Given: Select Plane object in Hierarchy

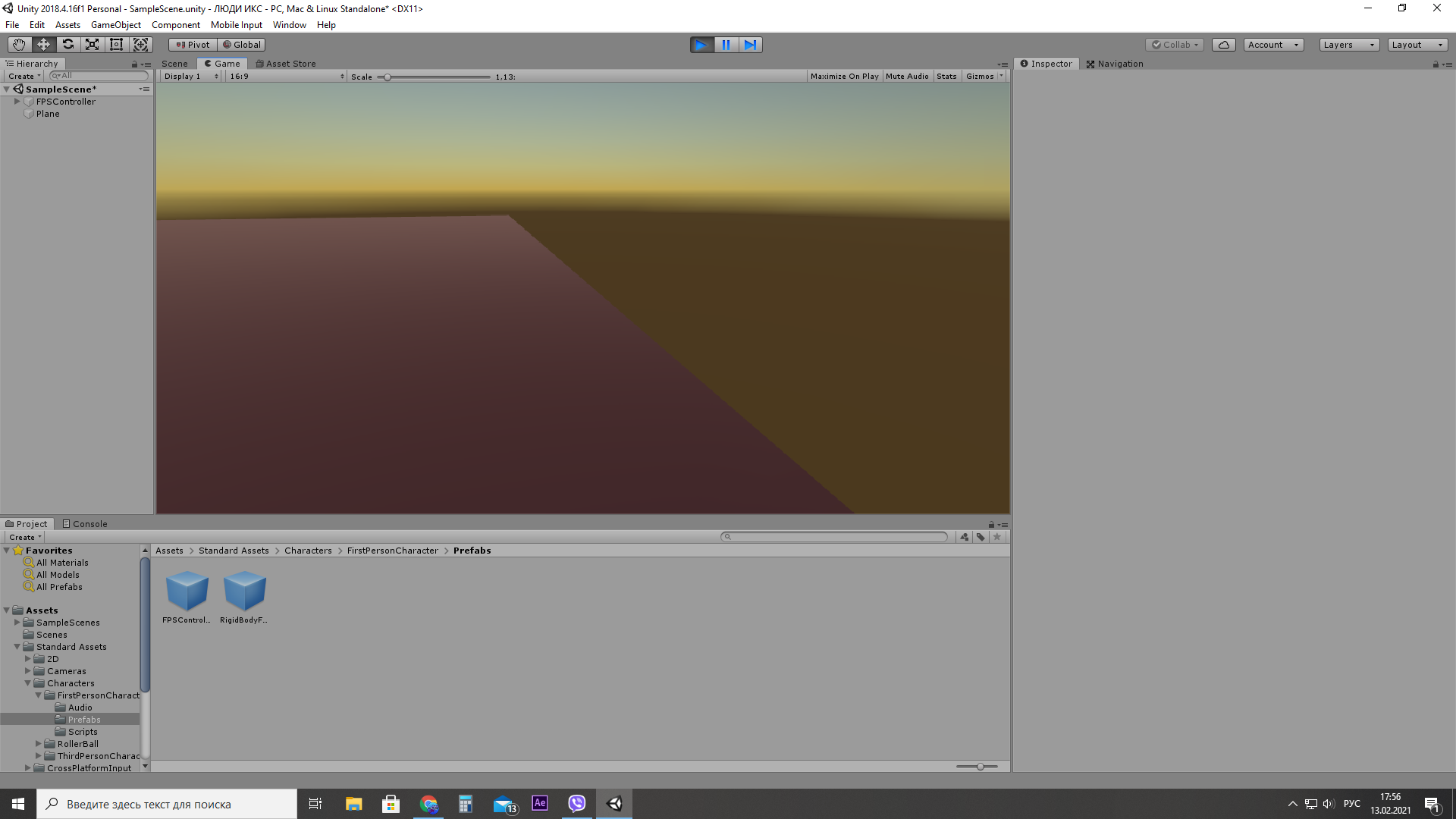Looking at the screenshot, I should point(48,114).
